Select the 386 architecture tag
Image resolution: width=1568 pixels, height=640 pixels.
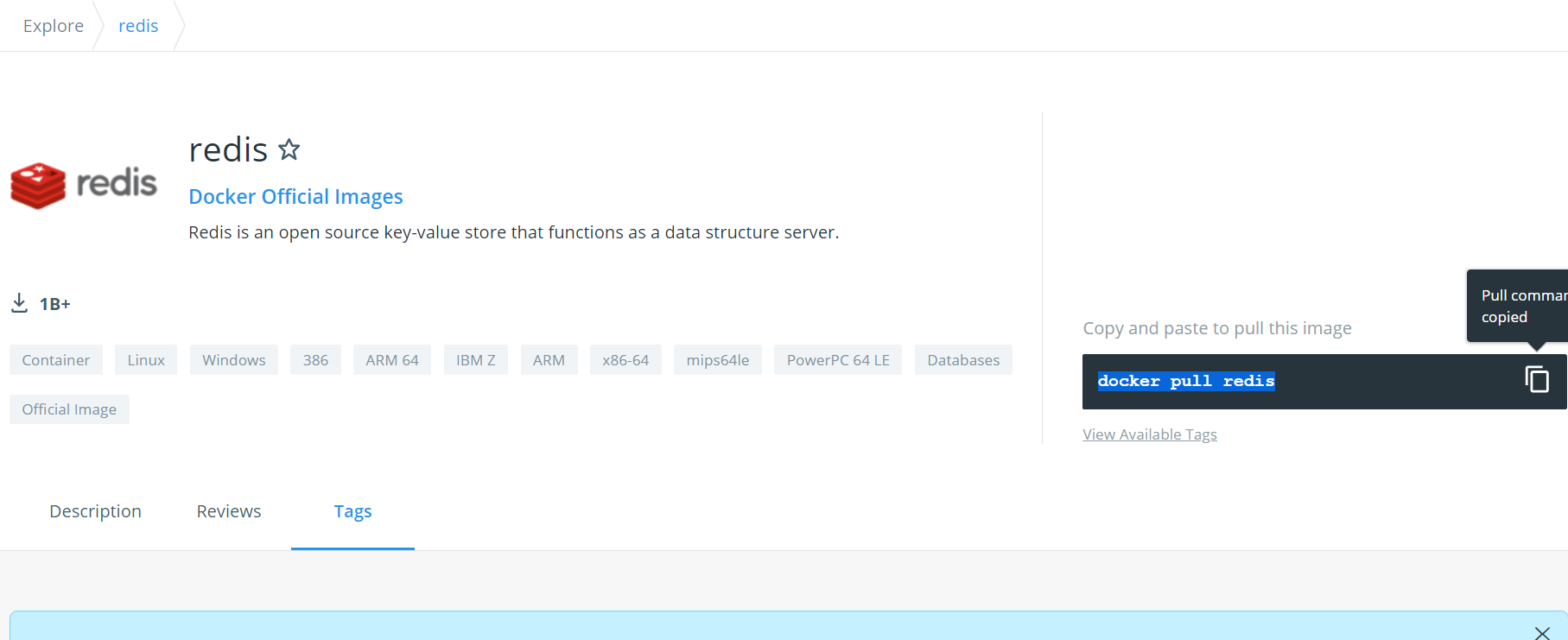[x=315, y=360]
